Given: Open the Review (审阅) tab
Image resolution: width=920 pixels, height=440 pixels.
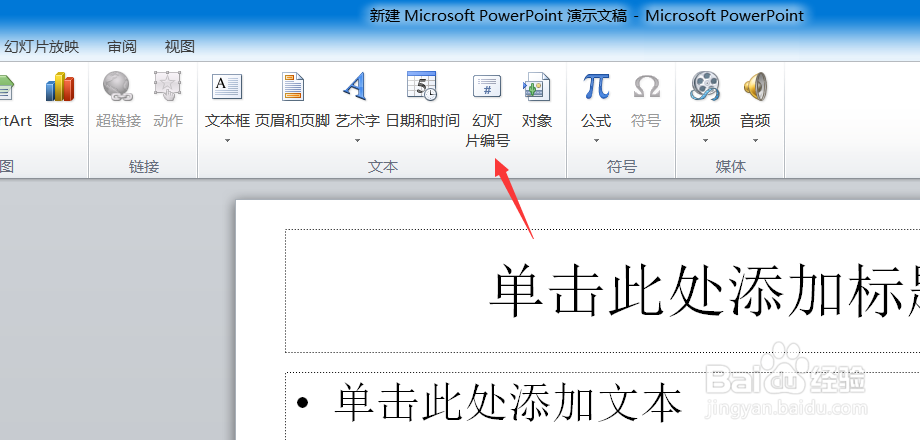Looking at the screenshot, I should pyautogui.click(x=122, y=47).
